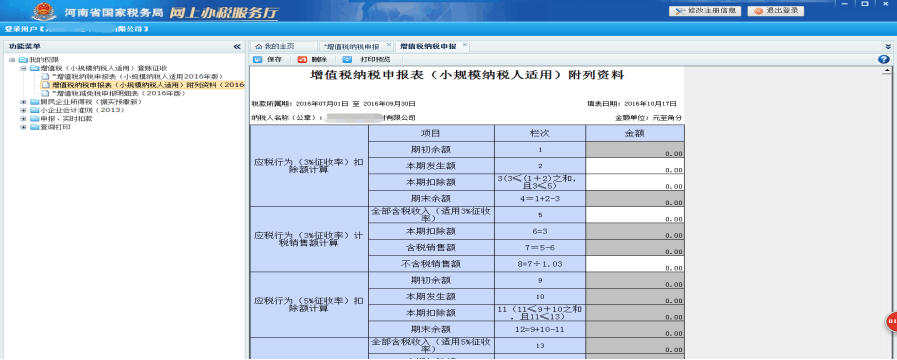Viewport: 897px width, 360px height.
Task: Click the folder icon beside 我的权限
Action: pos(22,60)
